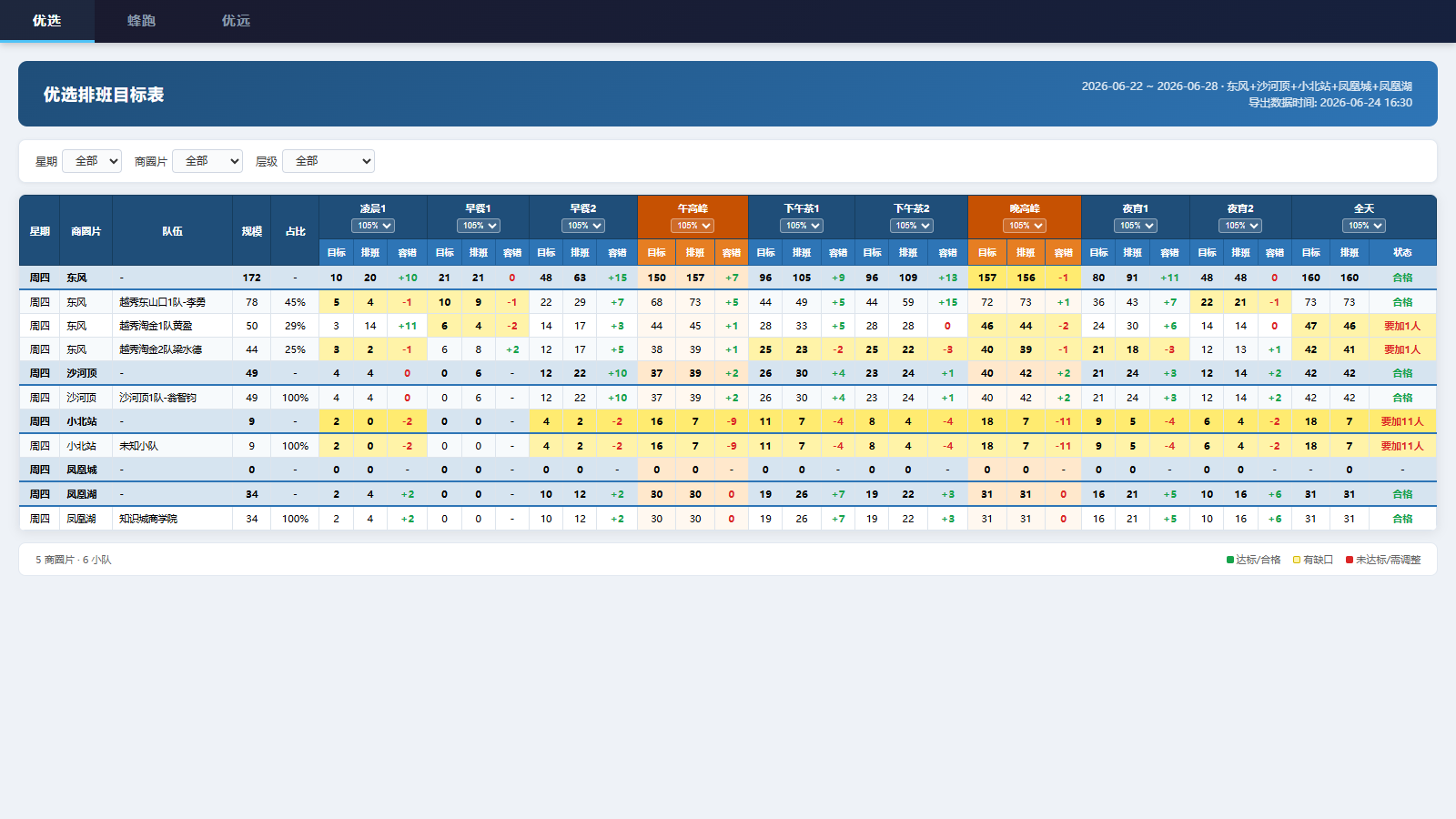Click the red 未达标/需调整 legend swatch

[x=1350, y=560]
